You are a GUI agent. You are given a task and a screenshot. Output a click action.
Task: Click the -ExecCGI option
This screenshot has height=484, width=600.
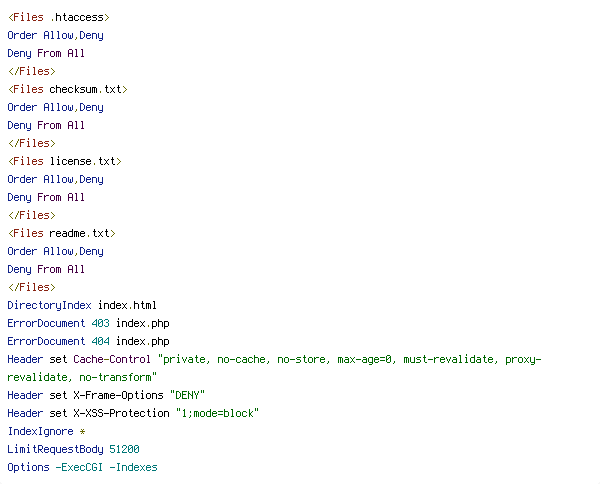[79, 468]
